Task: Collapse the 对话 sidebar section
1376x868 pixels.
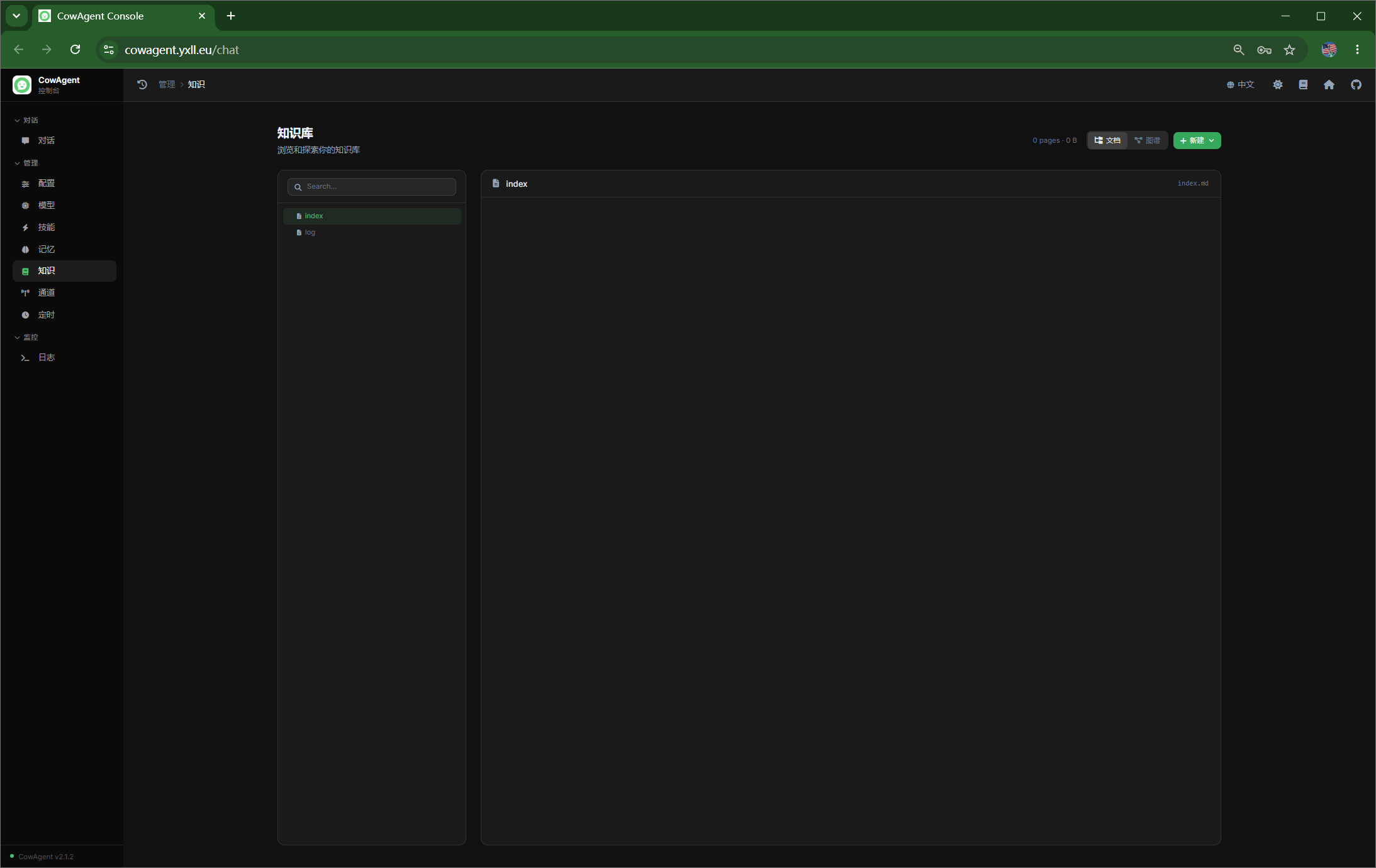Action: click(26, 120)
